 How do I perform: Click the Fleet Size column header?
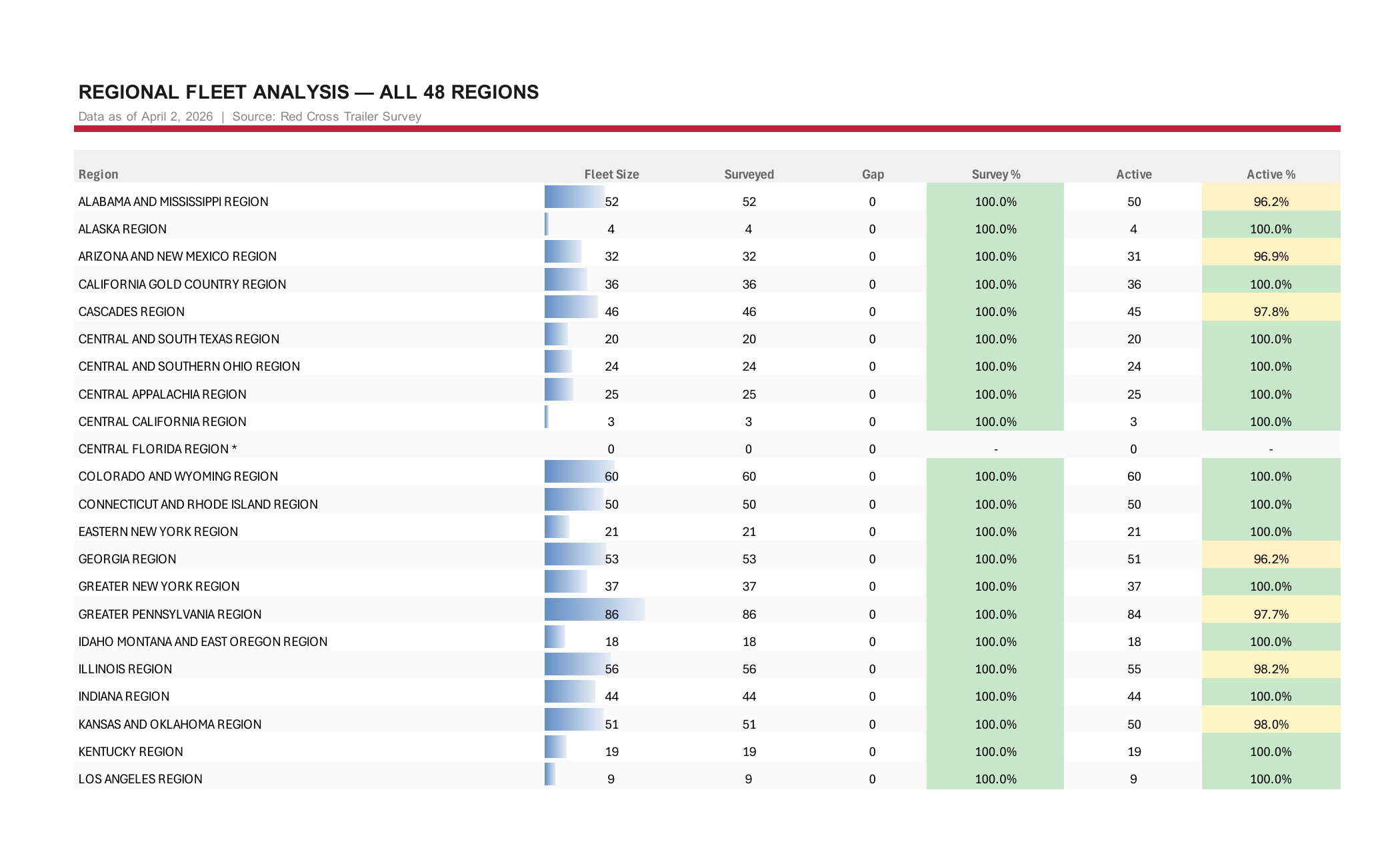[611, 174]
